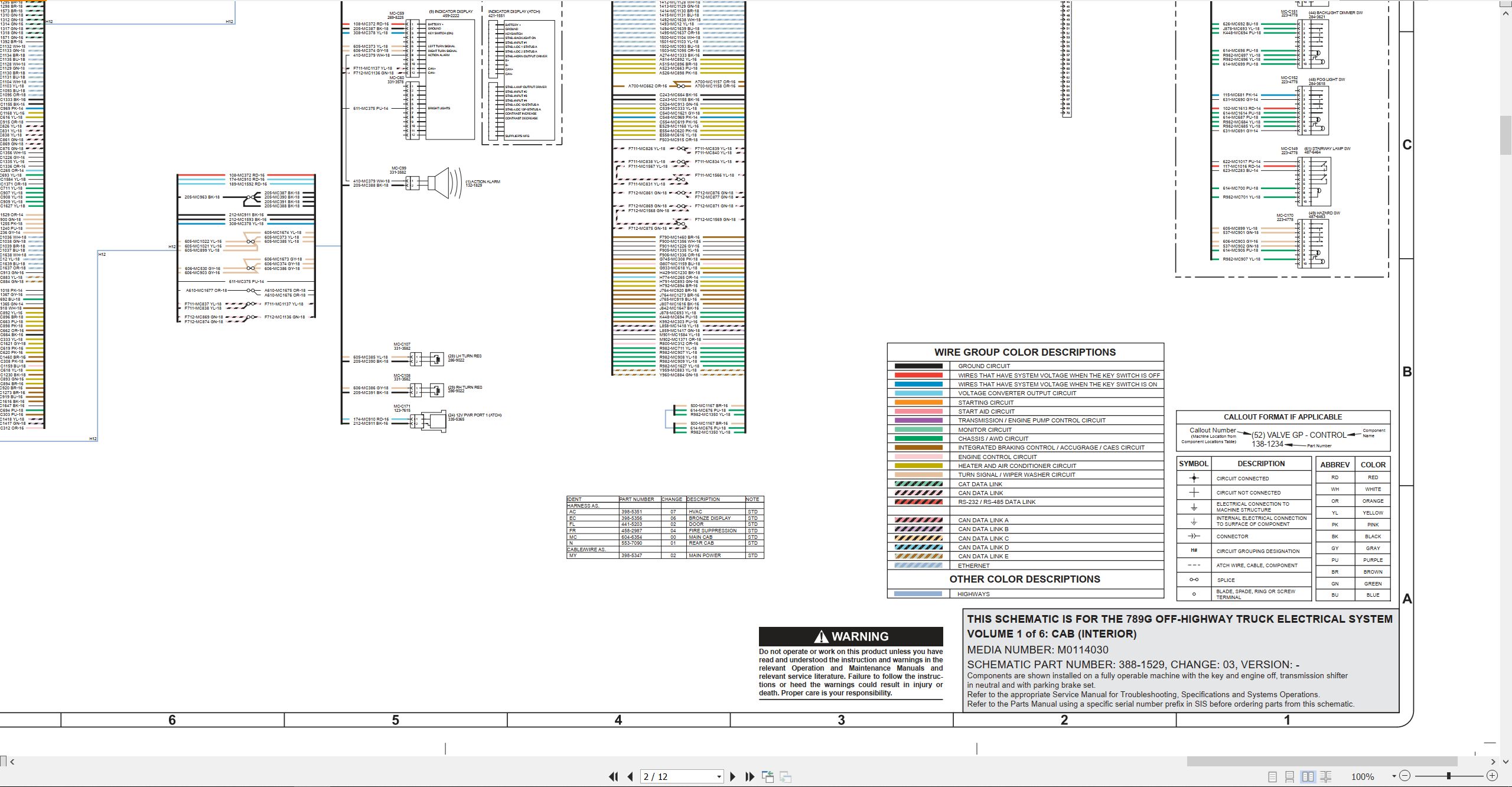
Task: Click the ENGINE CONTROL CIRCUIT entry
Action: [x=997, y=457]
